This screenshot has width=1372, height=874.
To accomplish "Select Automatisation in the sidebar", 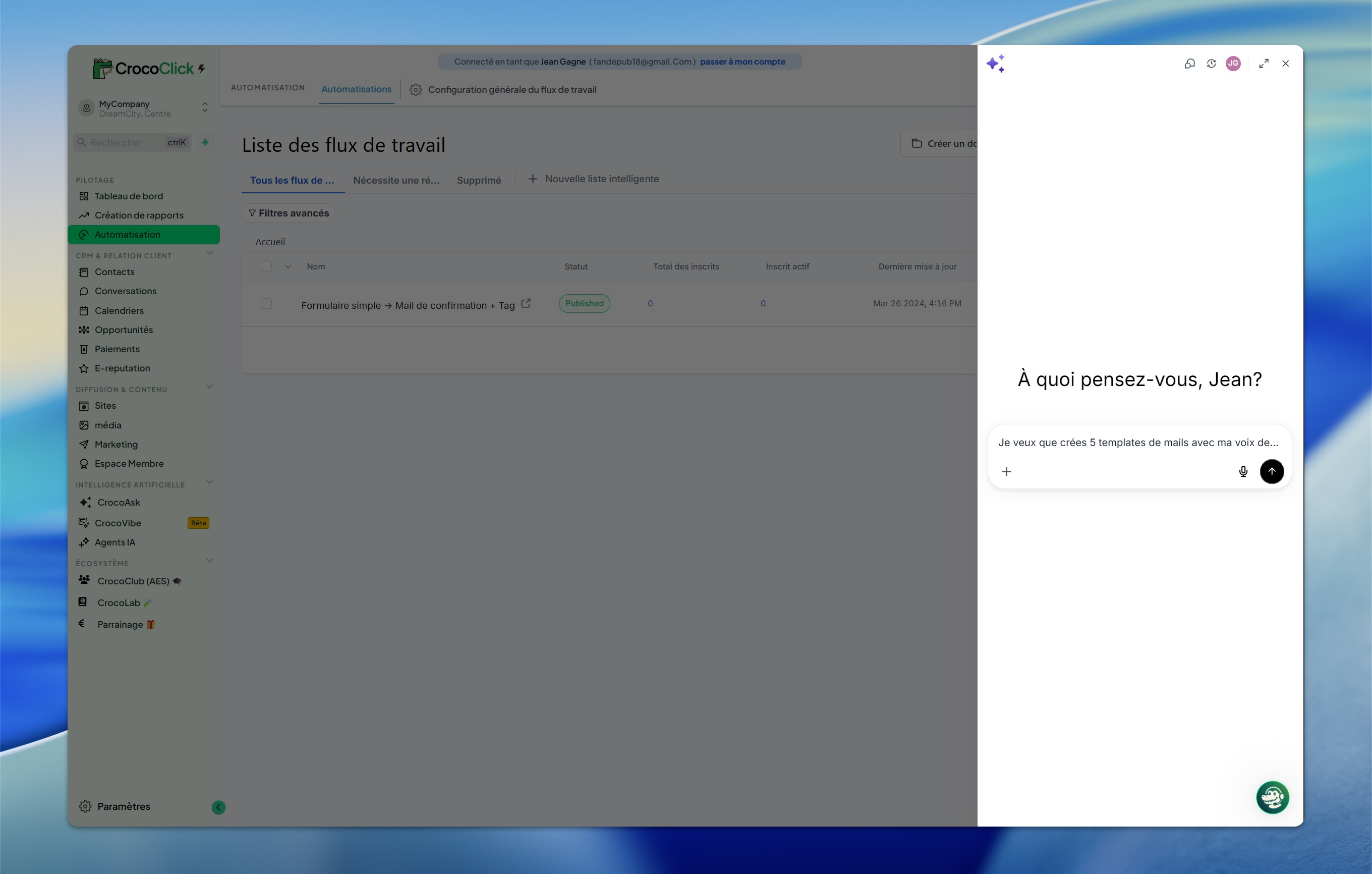I will click(x=144, y=234).
